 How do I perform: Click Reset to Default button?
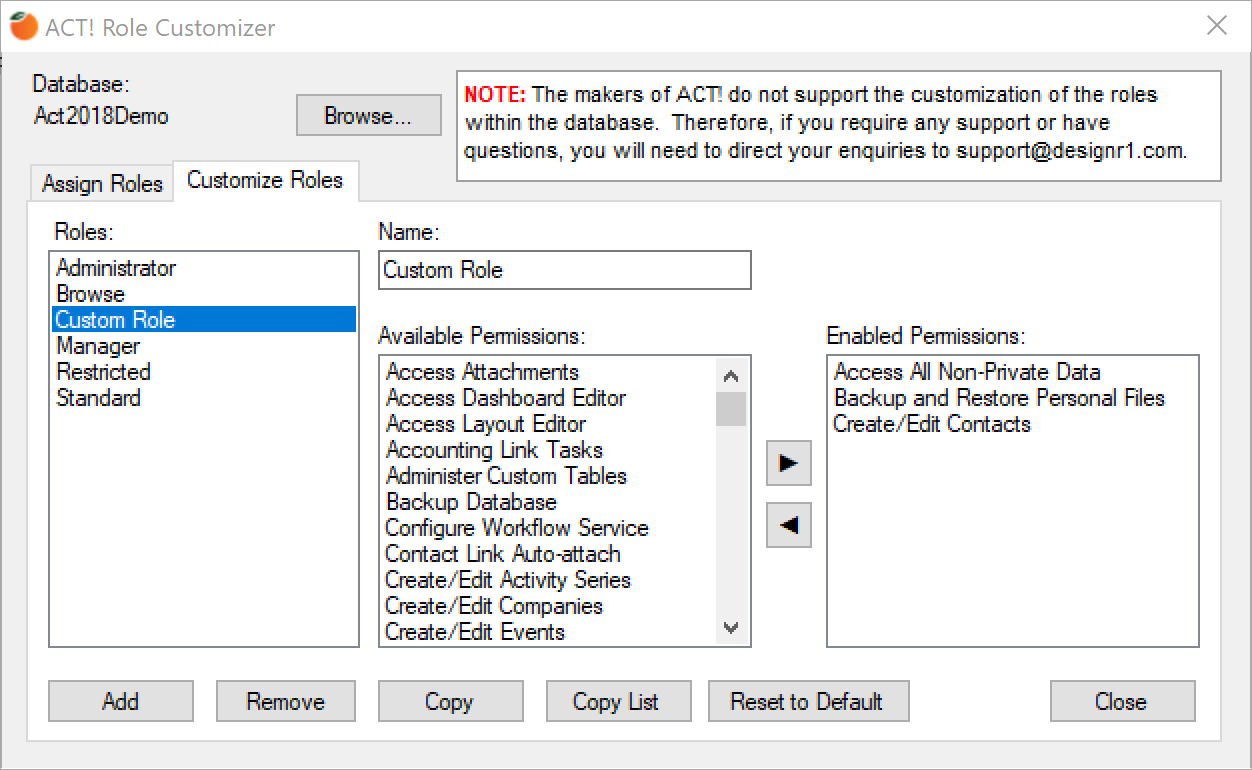point(808,701)
